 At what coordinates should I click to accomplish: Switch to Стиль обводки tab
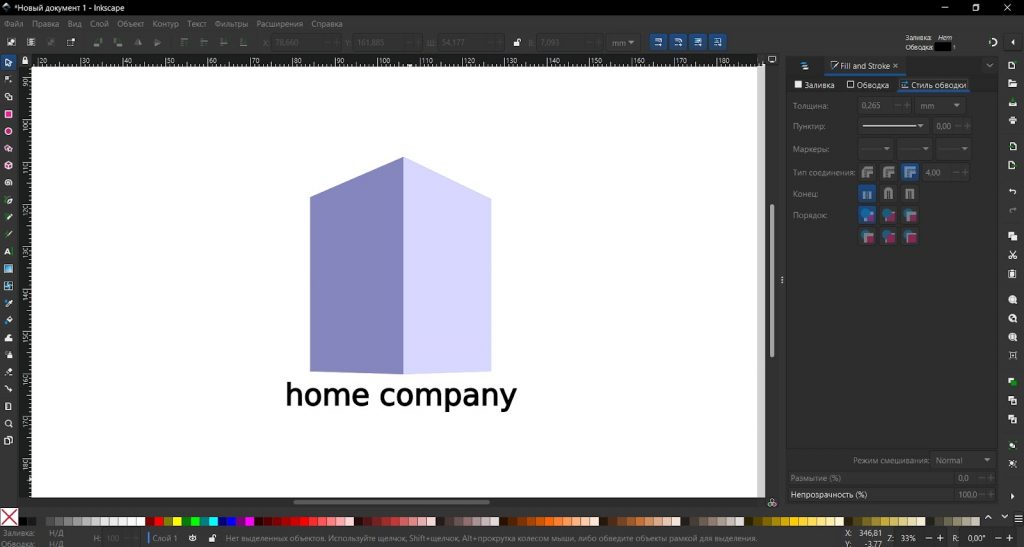pos(933,85)
